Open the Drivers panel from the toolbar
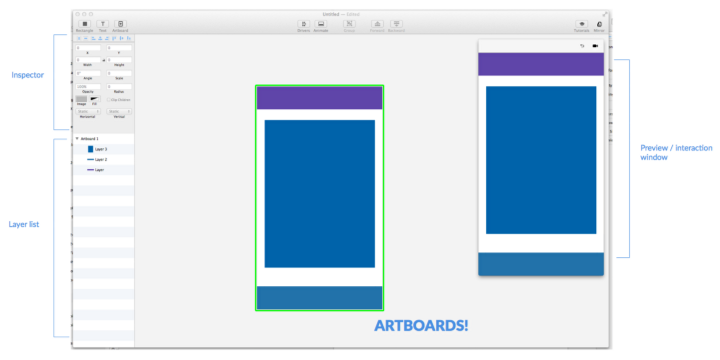This screenshot has height=360, width=720. click(x=303, y=24)
